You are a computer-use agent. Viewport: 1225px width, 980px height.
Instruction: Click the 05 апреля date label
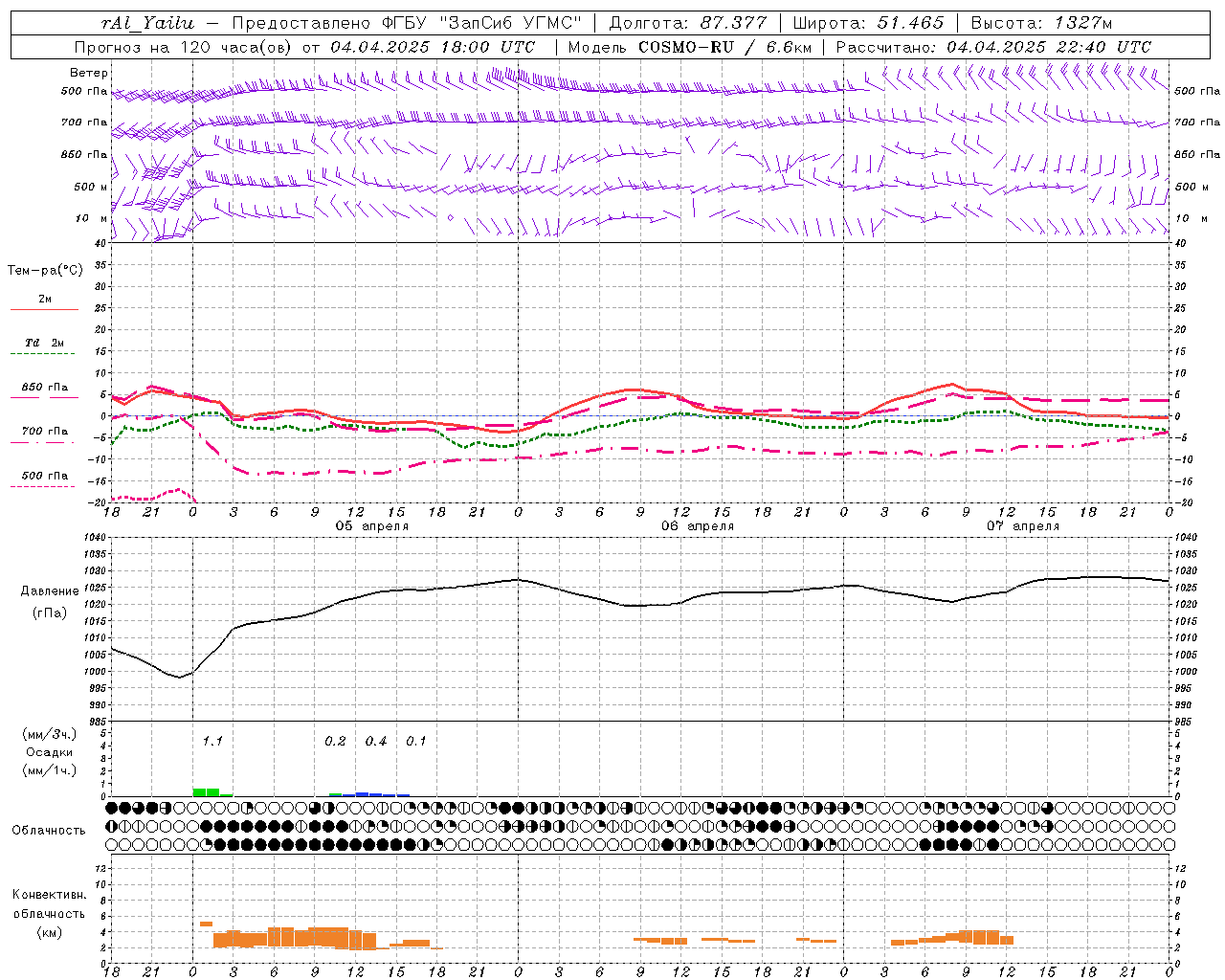coord(371,526)
